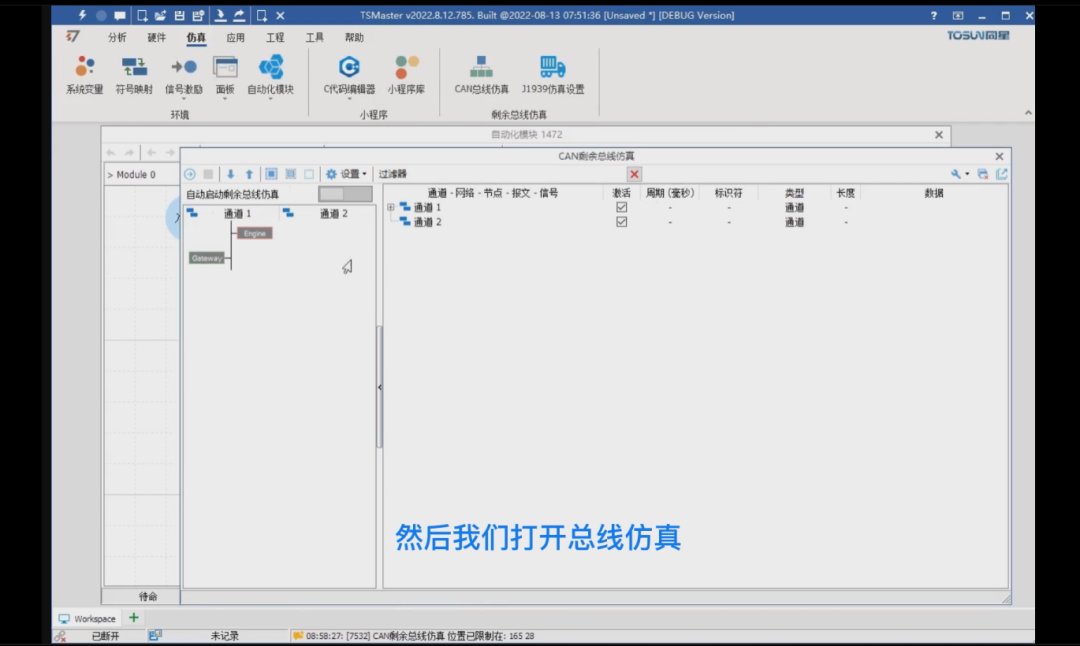Open 自动化模块 automation module
Image resolution: width=1080 pixels, height=646 pixels.
click(x=271, y=76)
